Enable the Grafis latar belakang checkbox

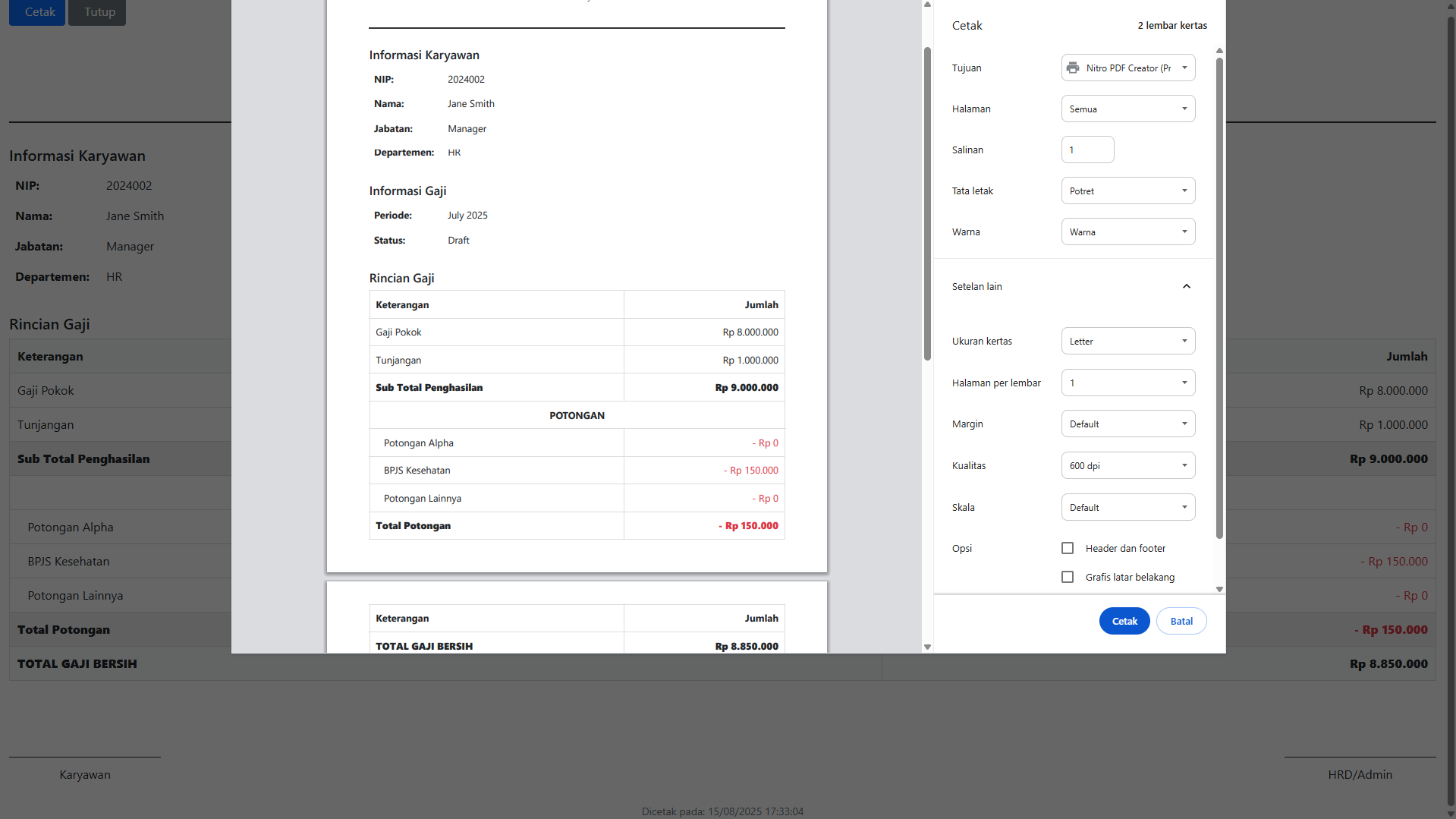(x=1068, y=577)
